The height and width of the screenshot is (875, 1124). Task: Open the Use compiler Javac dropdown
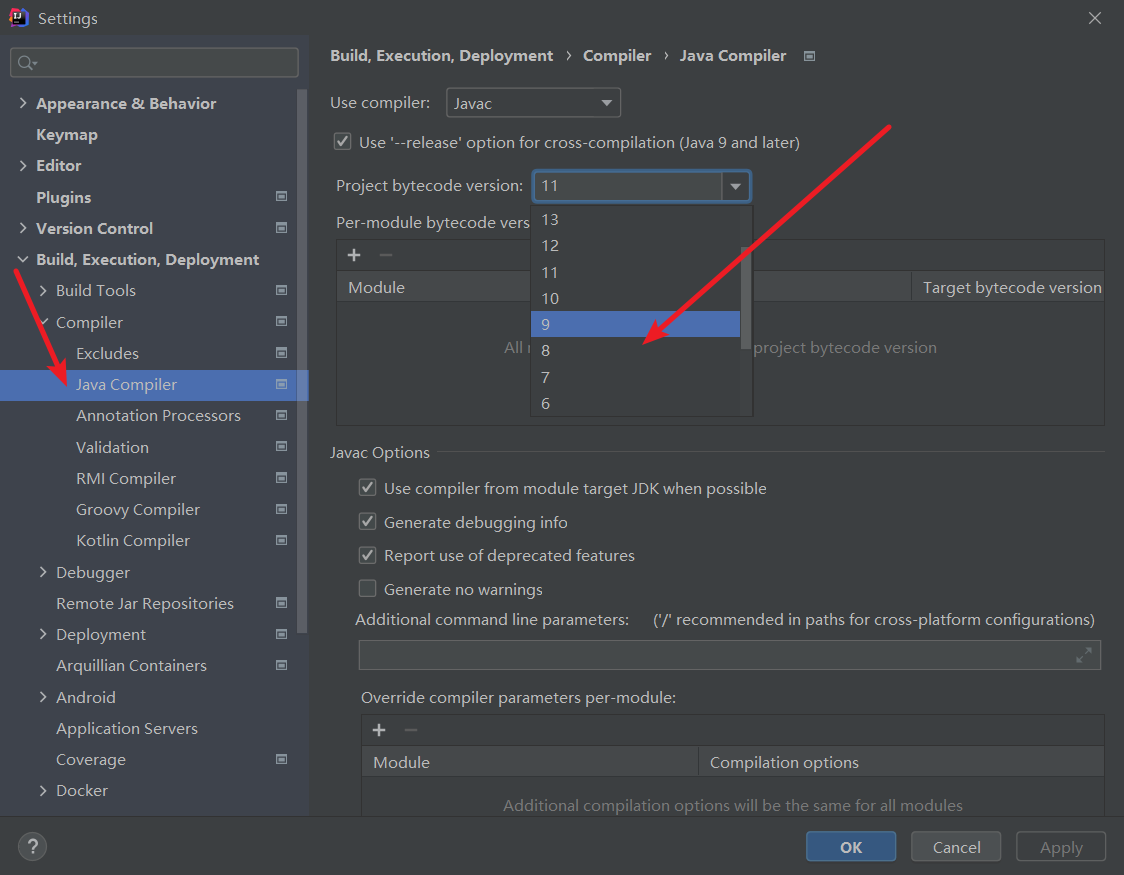[x=533, y=103]
